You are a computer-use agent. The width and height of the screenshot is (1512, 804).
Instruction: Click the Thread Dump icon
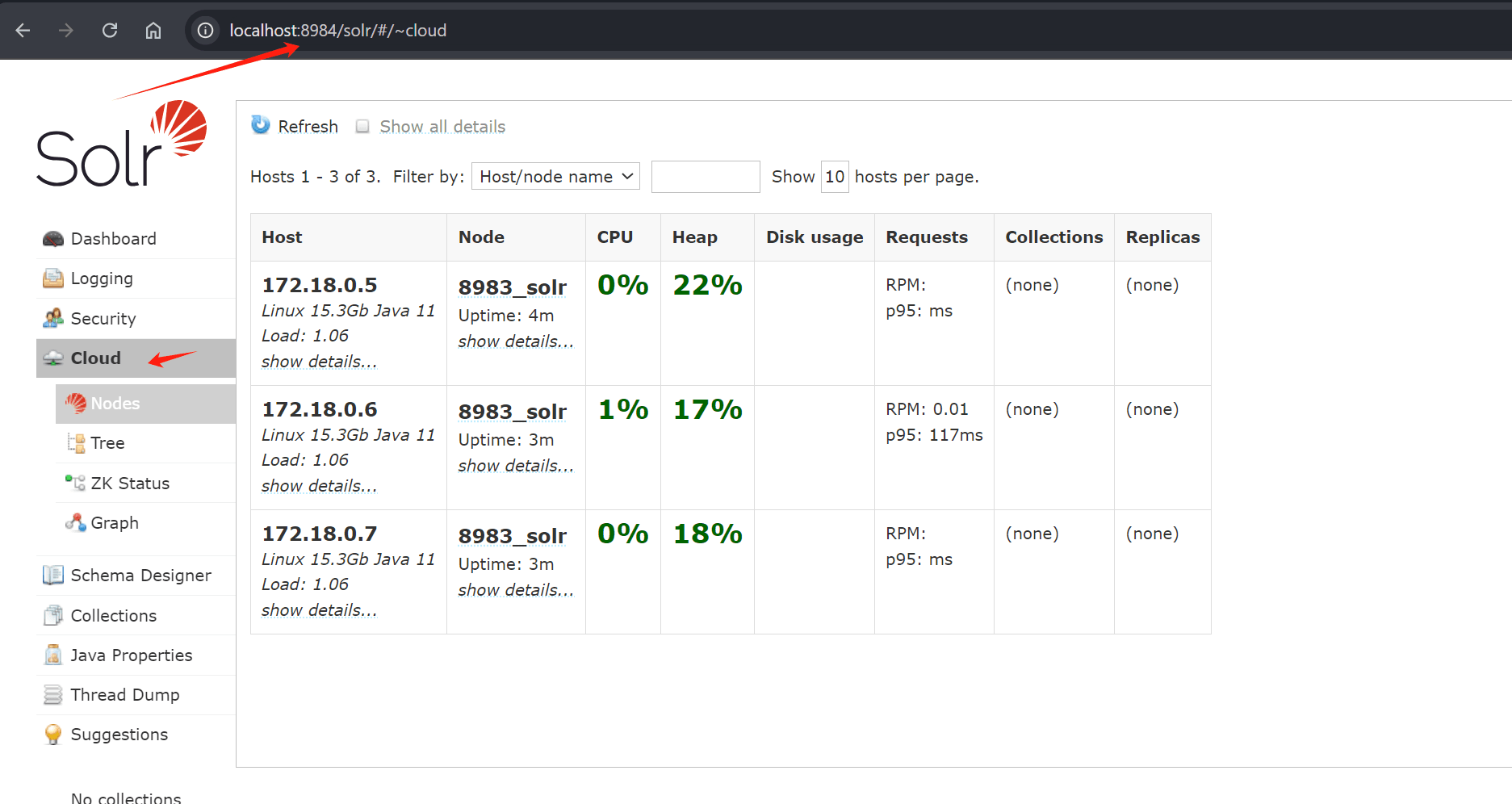point(53,695)
